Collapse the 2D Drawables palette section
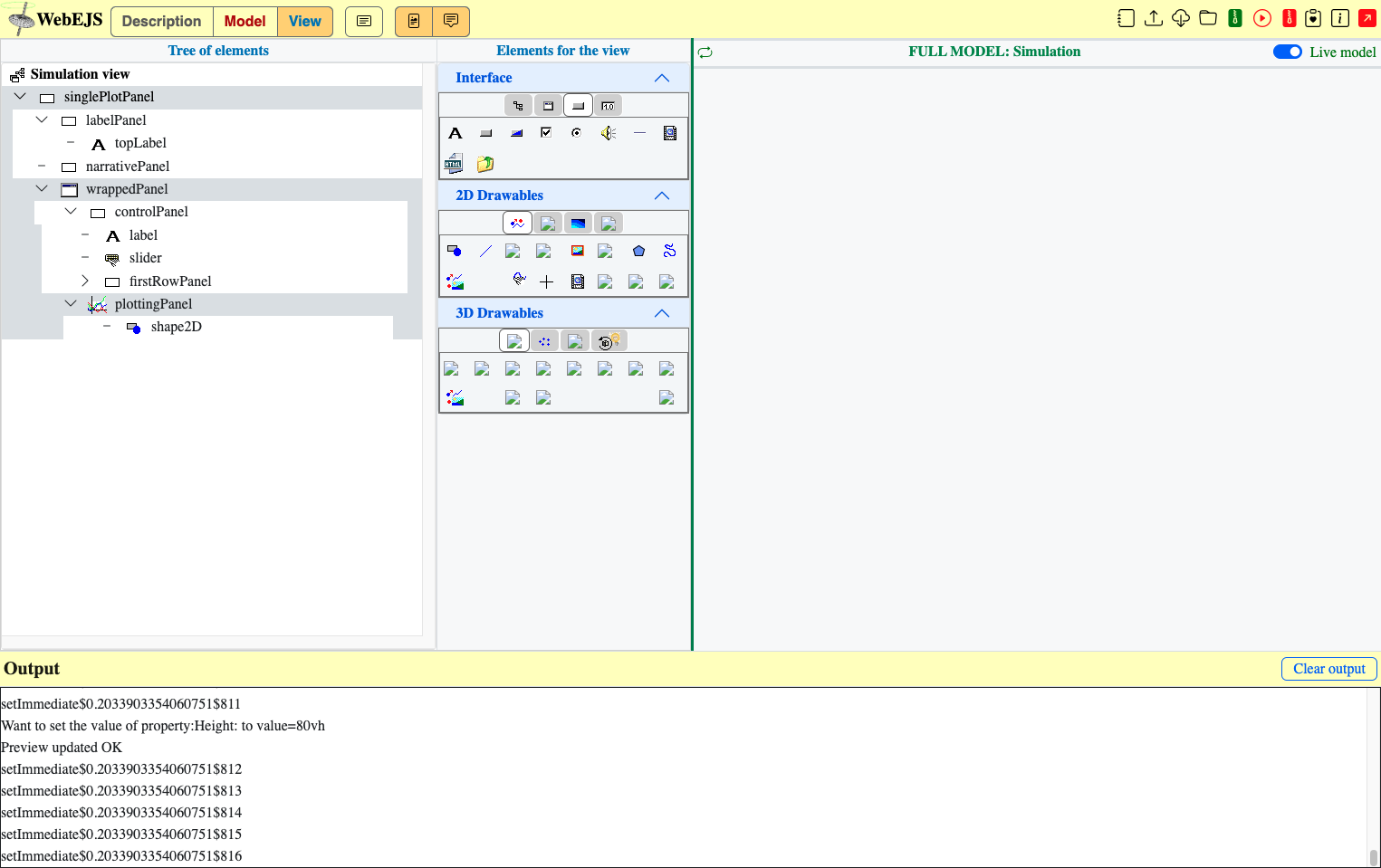The height and width of the screenshot is (868, 1381). (x=662, y=196)
